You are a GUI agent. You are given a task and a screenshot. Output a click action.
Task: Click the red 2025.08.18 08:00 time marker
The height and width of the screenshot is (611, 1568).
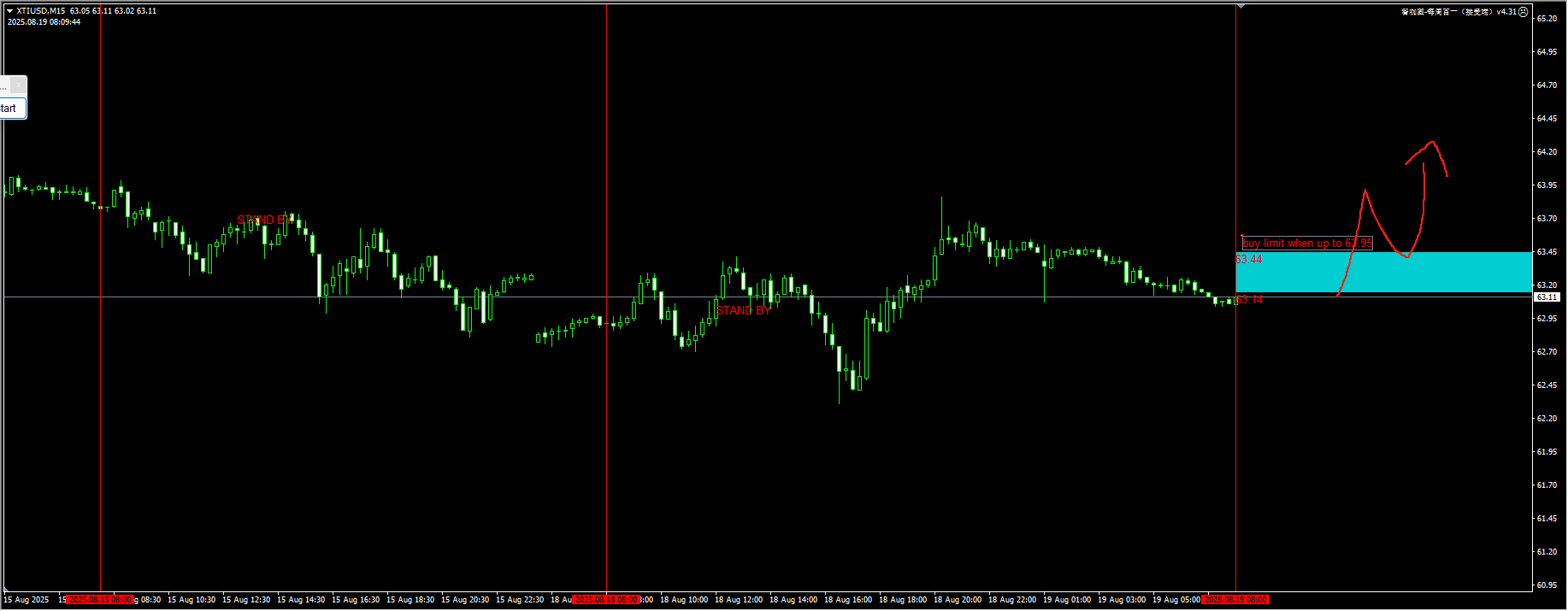(x=606, y=600)
